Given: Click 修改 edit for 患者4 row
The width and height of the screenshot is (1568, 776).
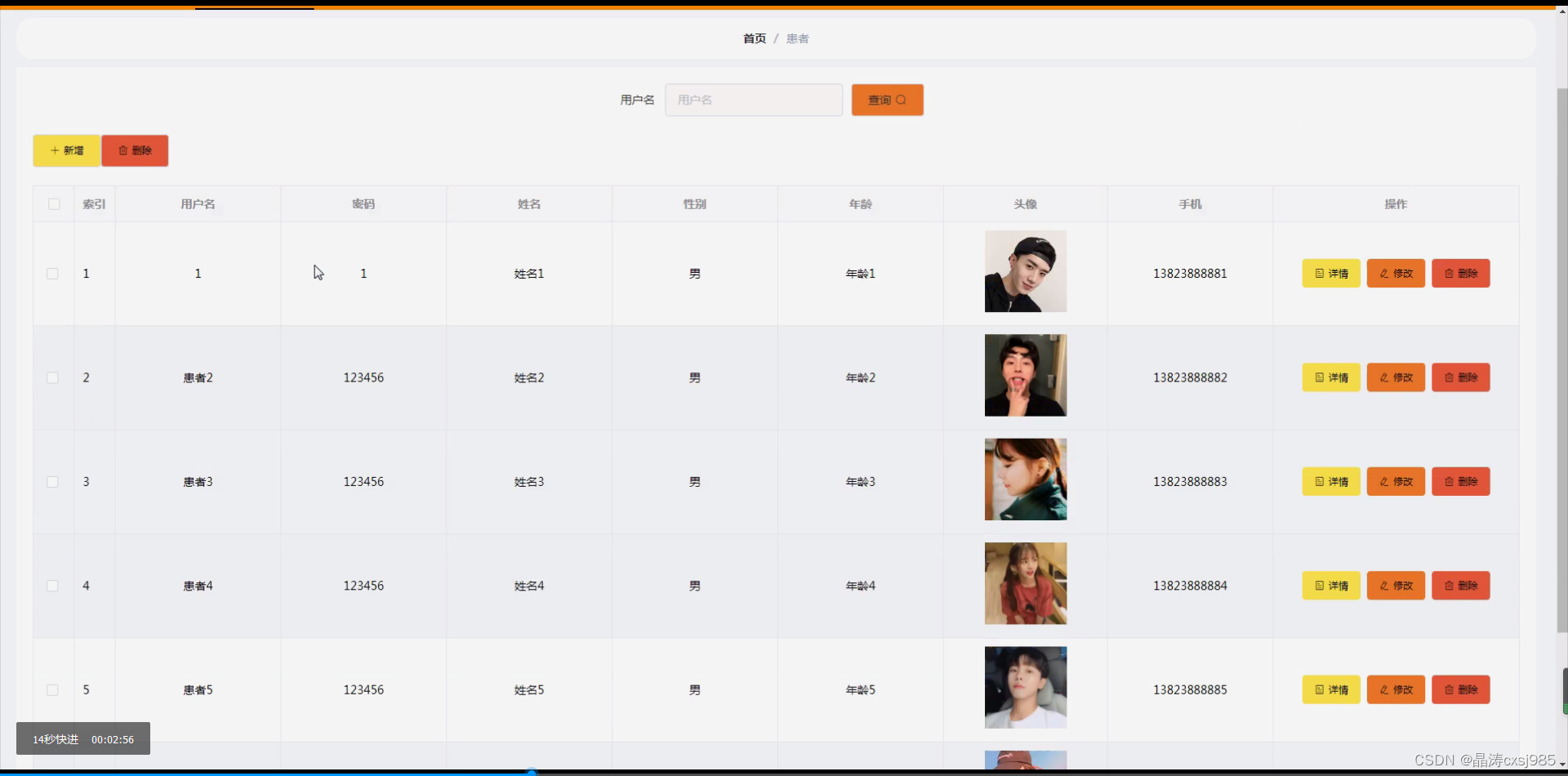Looking at the screenshot, I should pos(1396,586).
